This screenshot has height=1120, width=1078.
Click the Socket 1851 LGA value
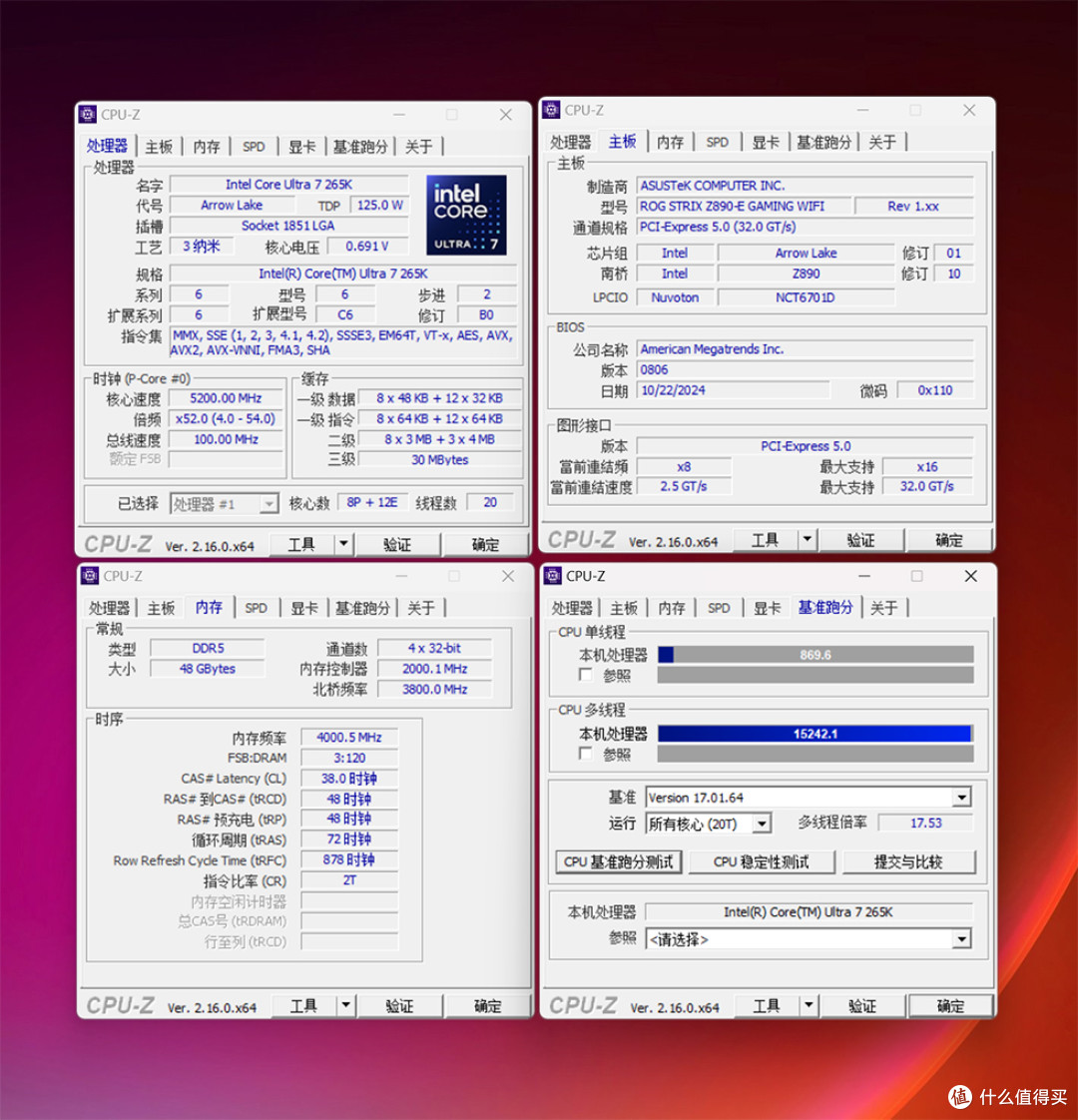click(x=288, y=226)
